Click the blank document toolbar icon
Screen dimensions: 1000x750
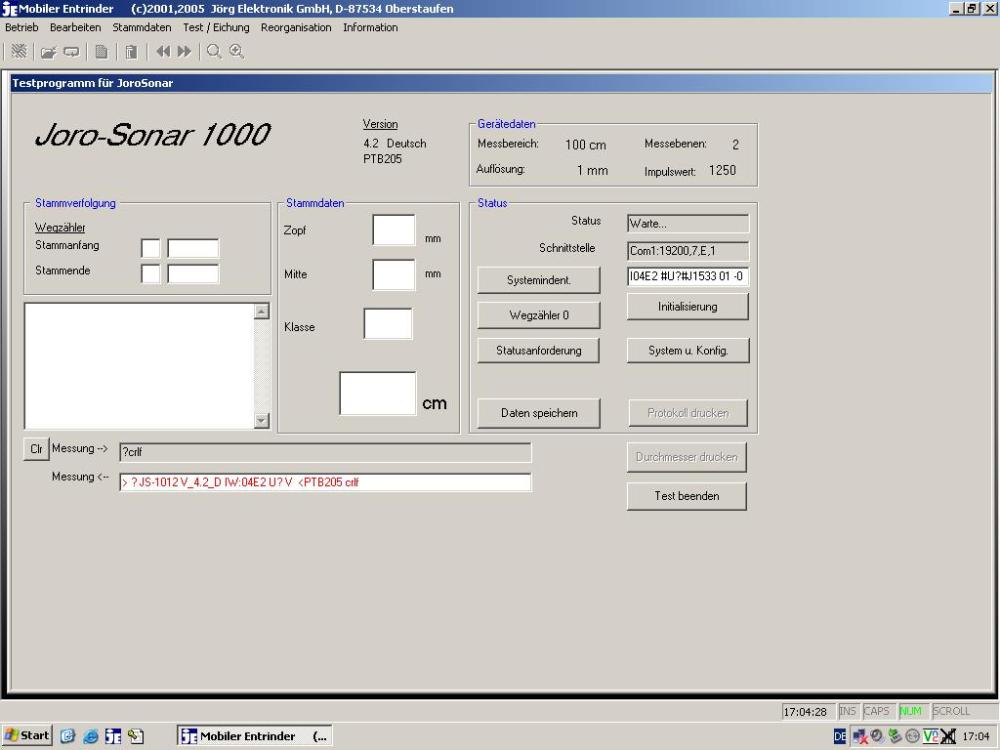click(x=101, y=52)
